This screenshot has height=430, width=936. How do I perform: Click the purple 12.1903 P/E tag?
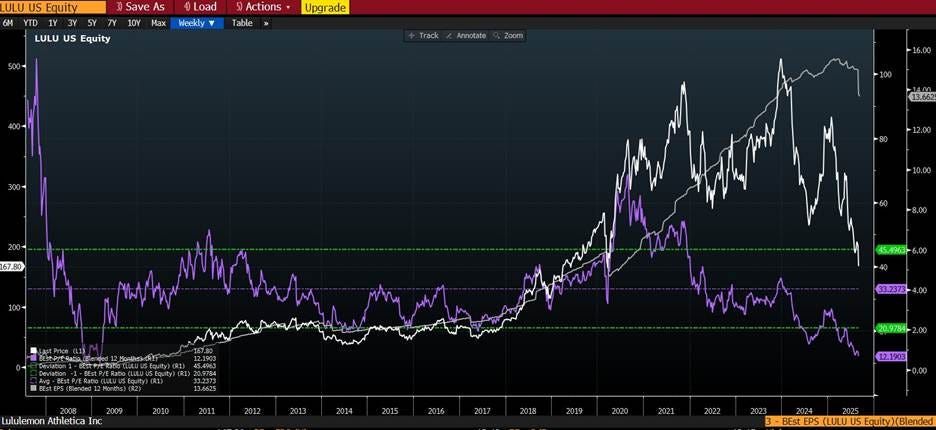(x=889, y=356)
